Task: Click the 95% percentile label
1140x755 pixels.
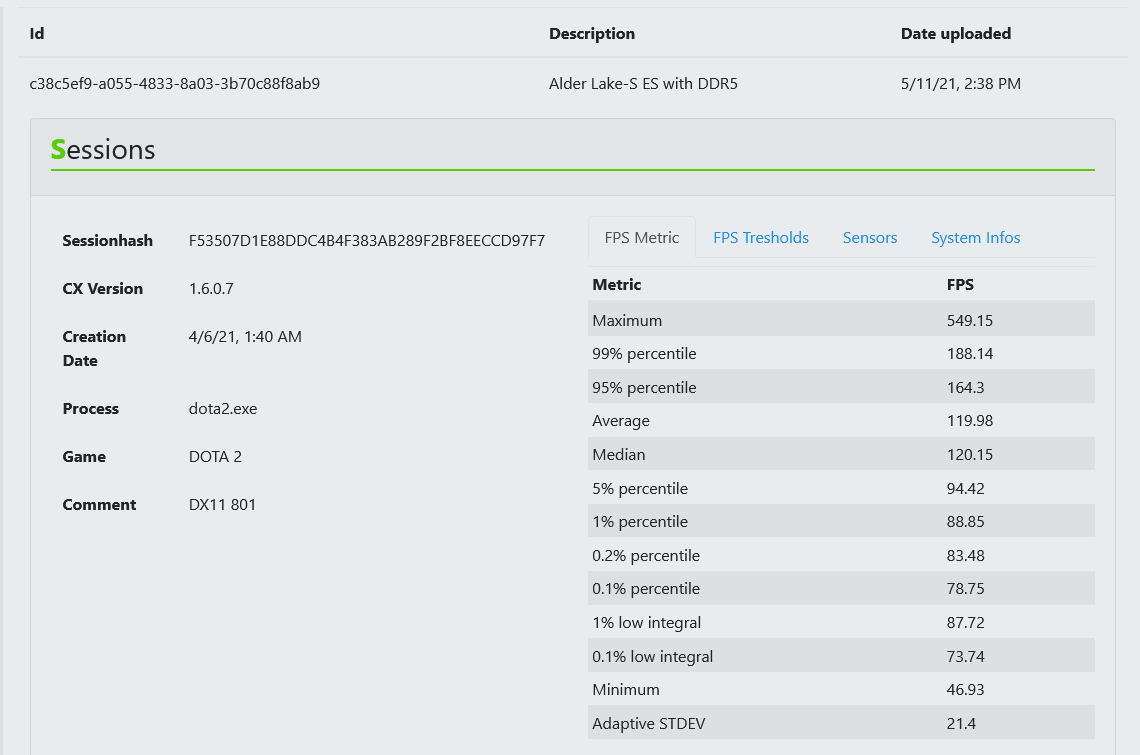Action: pos(644,388)
